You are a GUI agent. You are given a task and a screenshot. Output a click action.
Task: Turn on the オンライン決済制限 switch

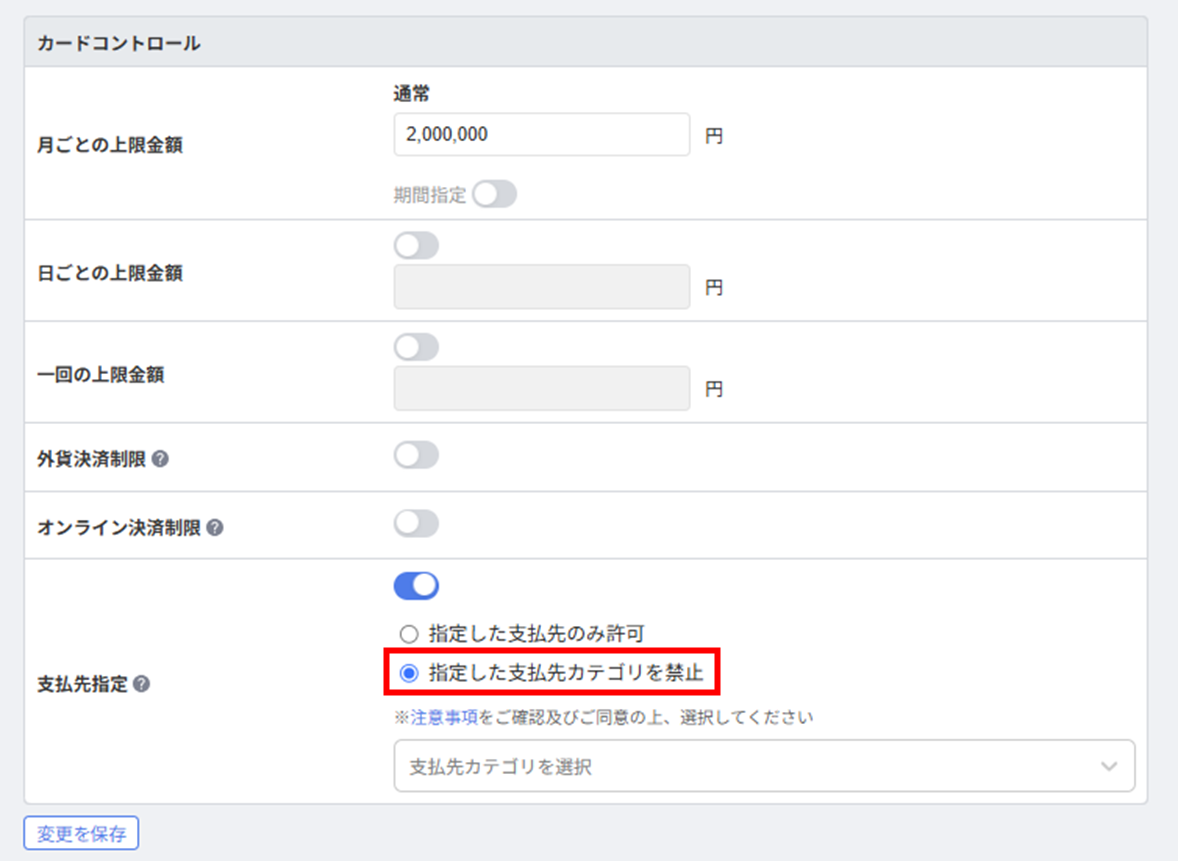tap(416, 524)
